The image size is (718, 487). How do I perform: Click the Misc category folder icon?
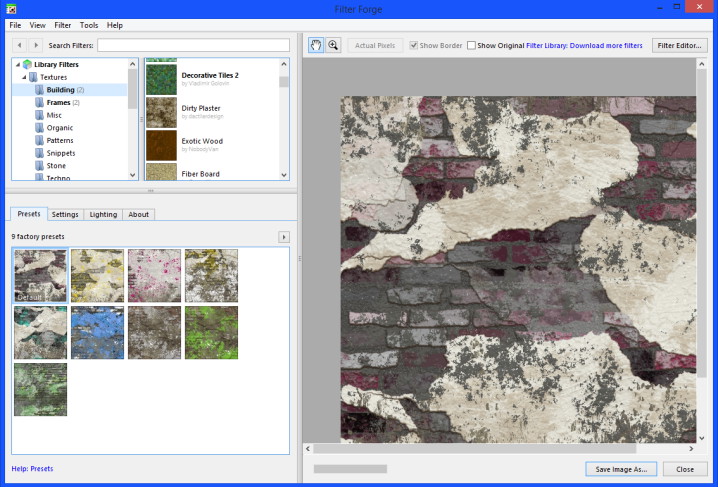[40, 115]
